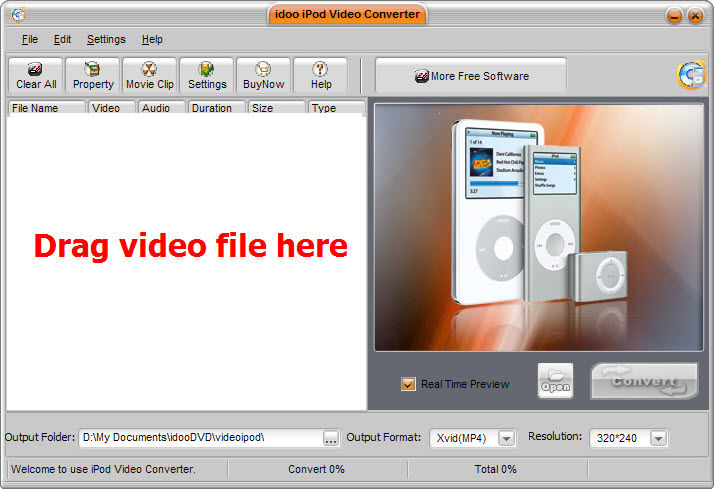Viewport: 714px width, 489px height.
Task: Click the Video column header
Action: coord(112,108)
